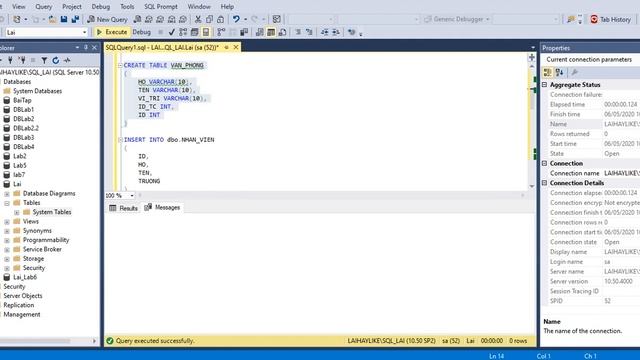Paste from clipboard in toolbar
The height and width of the screenshot is (360, 640).
[x=220, y=19]
